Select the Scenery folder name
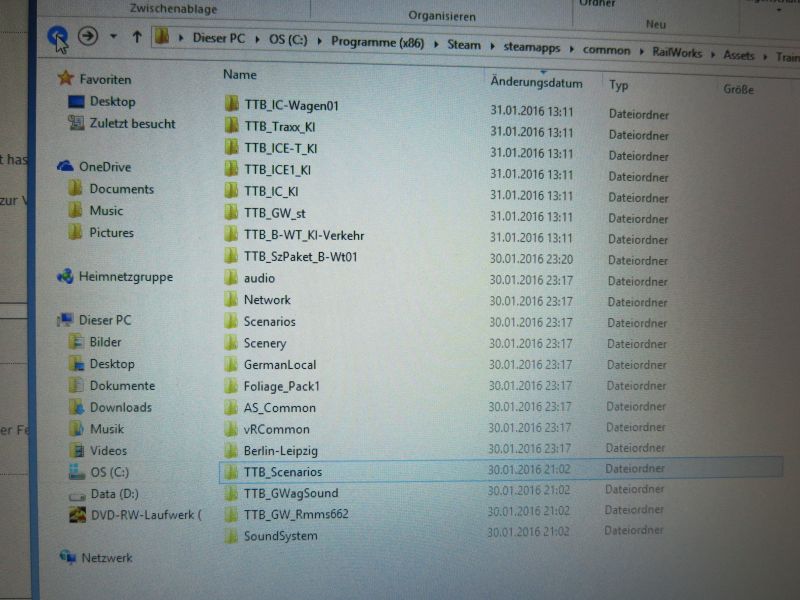800x600 pixels. click(265, 343)
